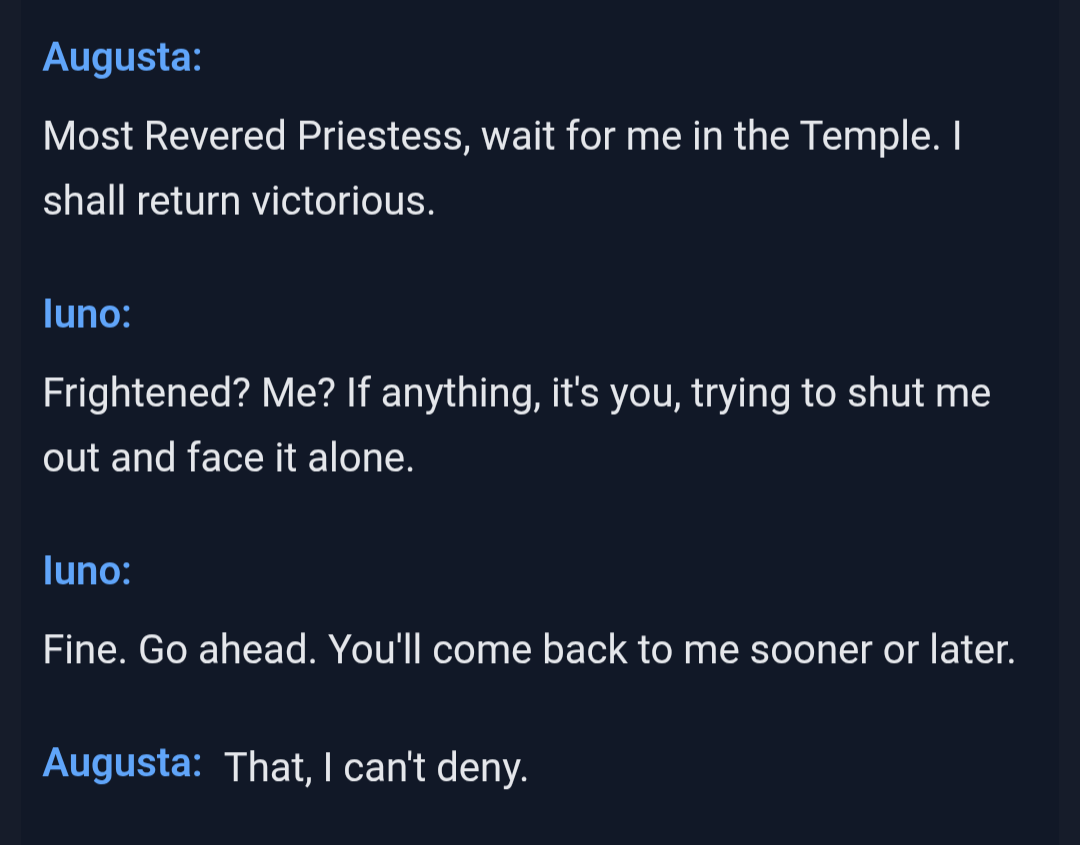Select the 'Most Revered Priestess' dialogue line
Viewport: 1080px width, 845px height.
coord(502,168)
